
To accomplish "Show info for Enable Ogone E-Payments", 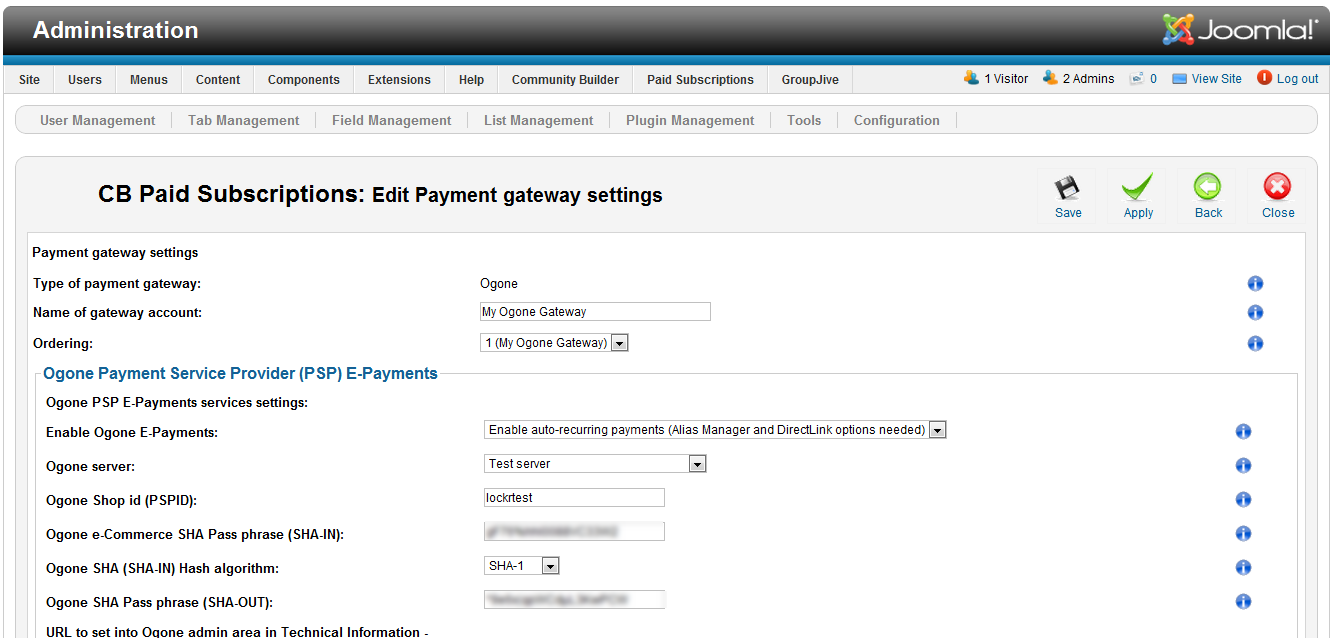I will point(1244,432).
